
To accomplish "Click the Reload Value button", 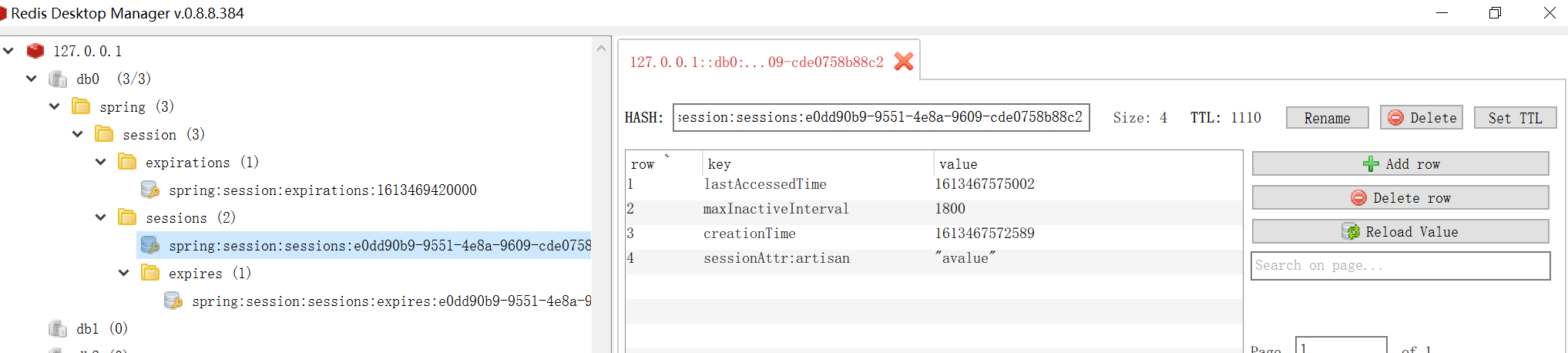I will click(x=1401, y=231).
